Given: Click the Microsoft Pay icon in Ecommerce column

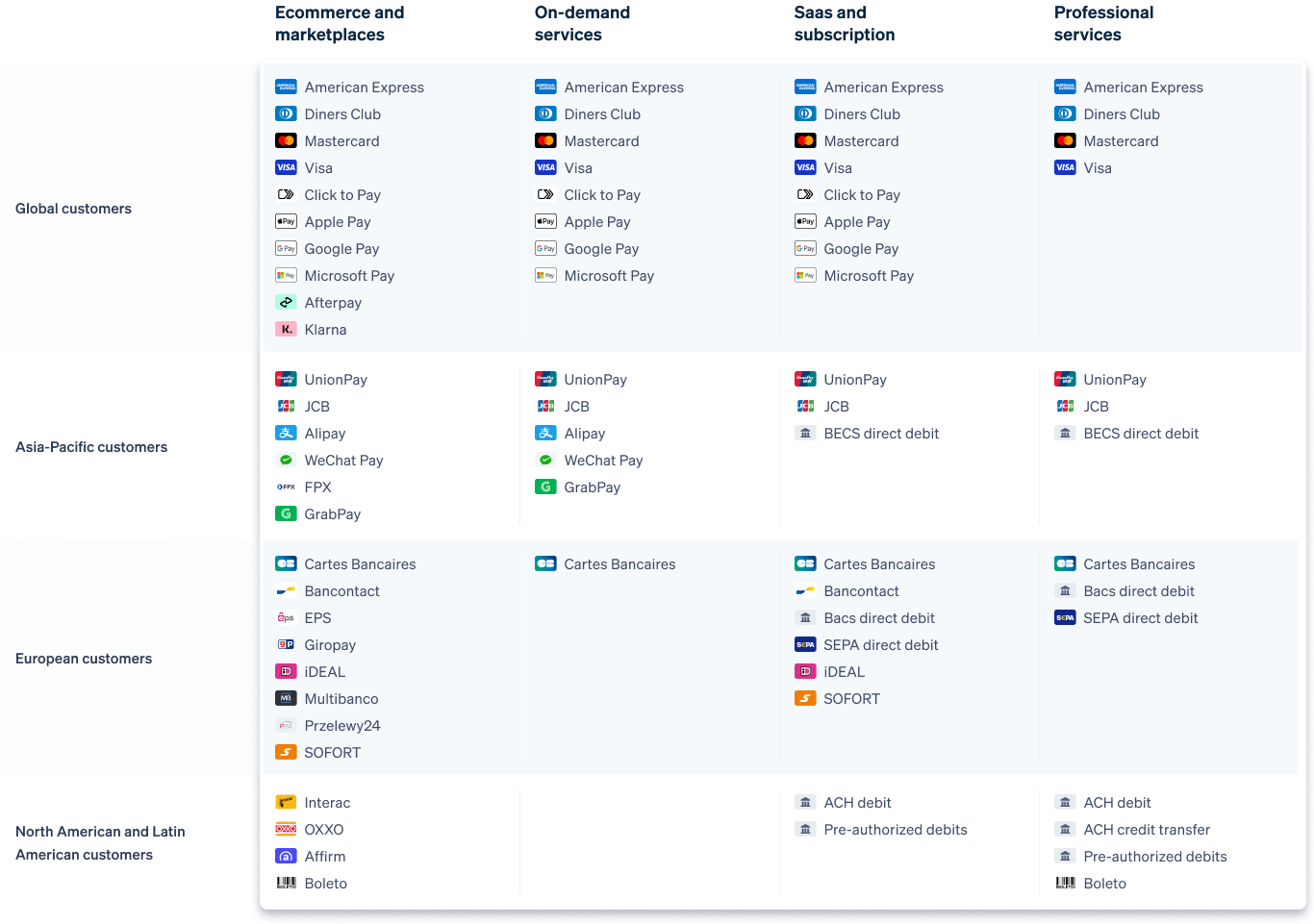Looking at the screenshot, I should pos(286,275).
